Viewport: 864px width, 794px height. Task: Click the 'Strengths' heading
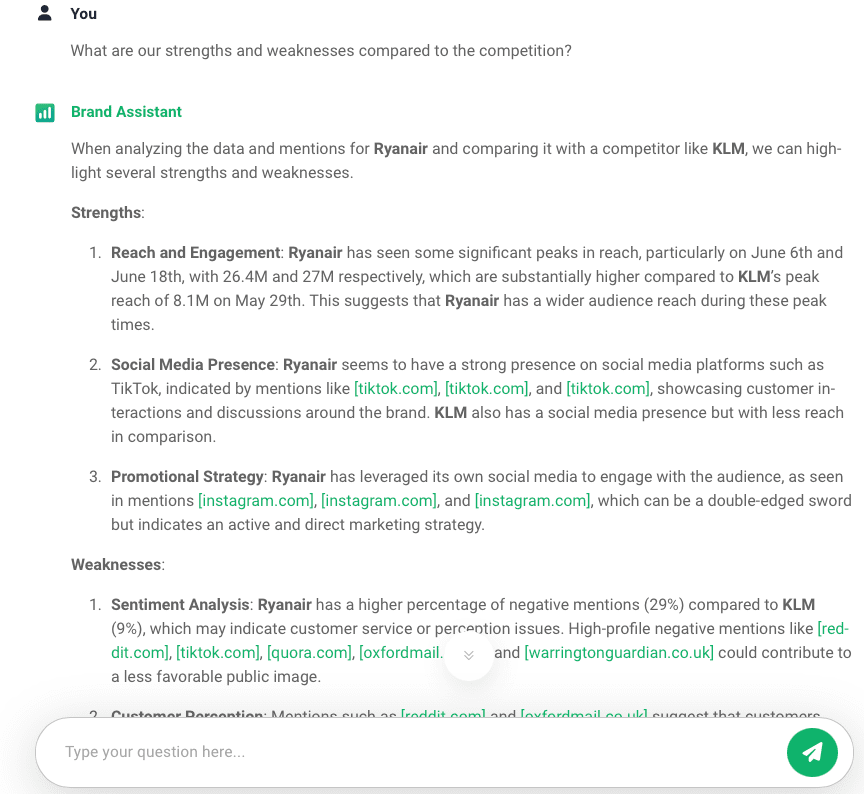pyautogui.click(x=106, y=213)
